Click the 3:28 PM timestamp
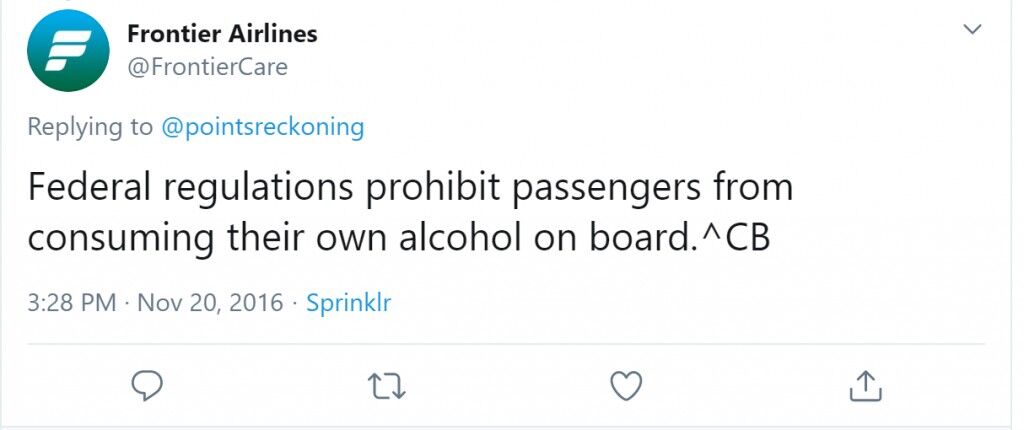The image size is (1024, 430). pos(72,303)
